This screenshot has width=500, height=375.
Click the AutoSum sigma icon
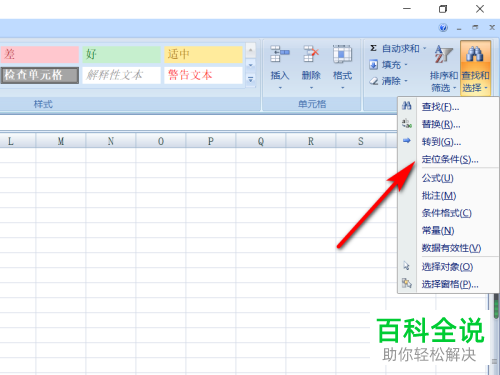(373, 48)
